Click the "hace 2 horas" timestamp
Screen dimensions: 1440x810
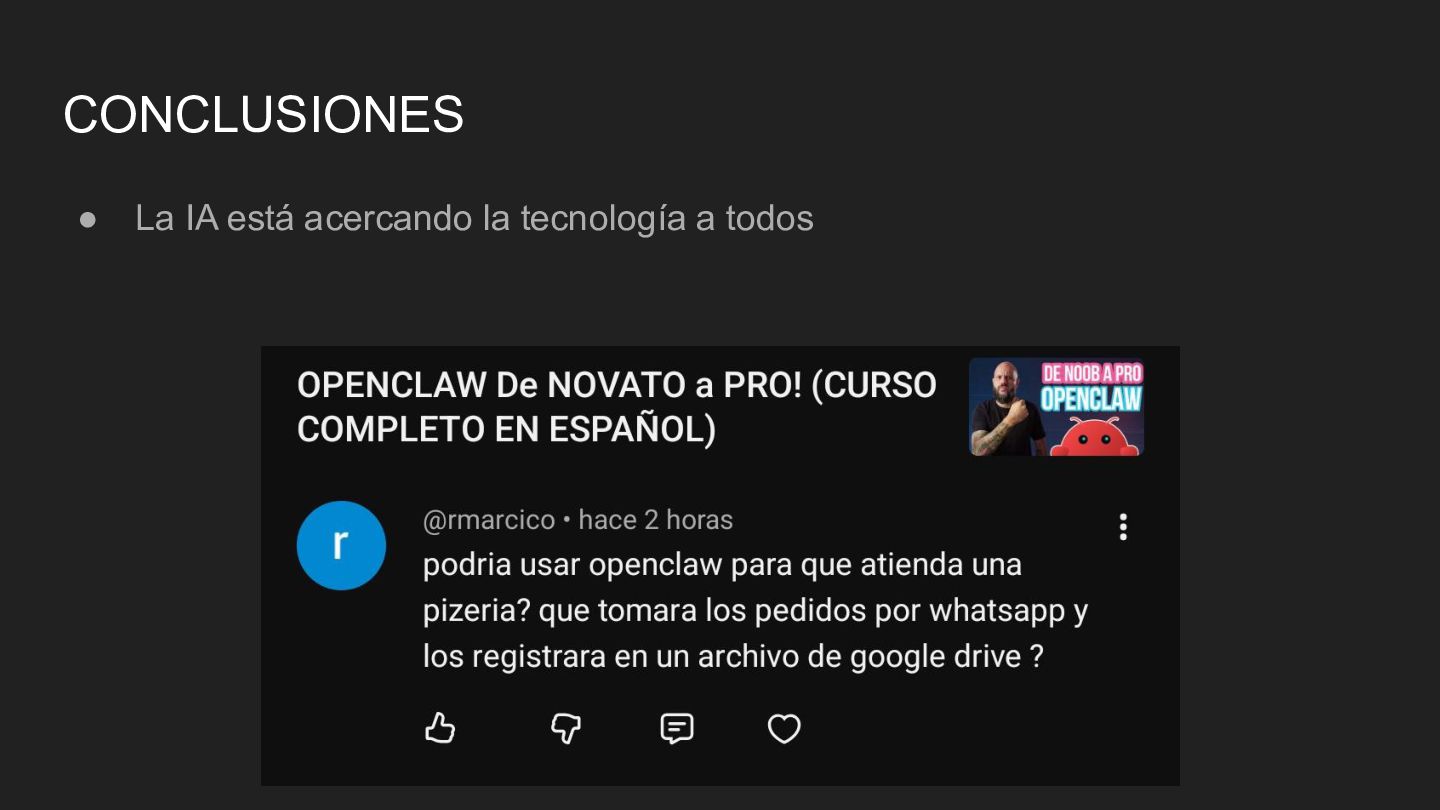coord(656,520)
